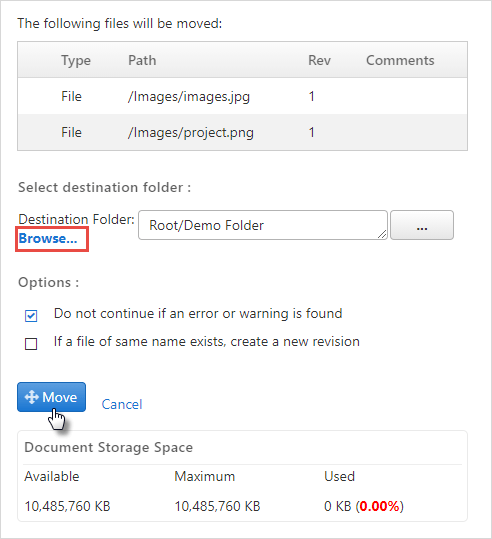Screen dimensions: 492x539
Task: Select the /Images/project.png file row
Action: (242, 132)
